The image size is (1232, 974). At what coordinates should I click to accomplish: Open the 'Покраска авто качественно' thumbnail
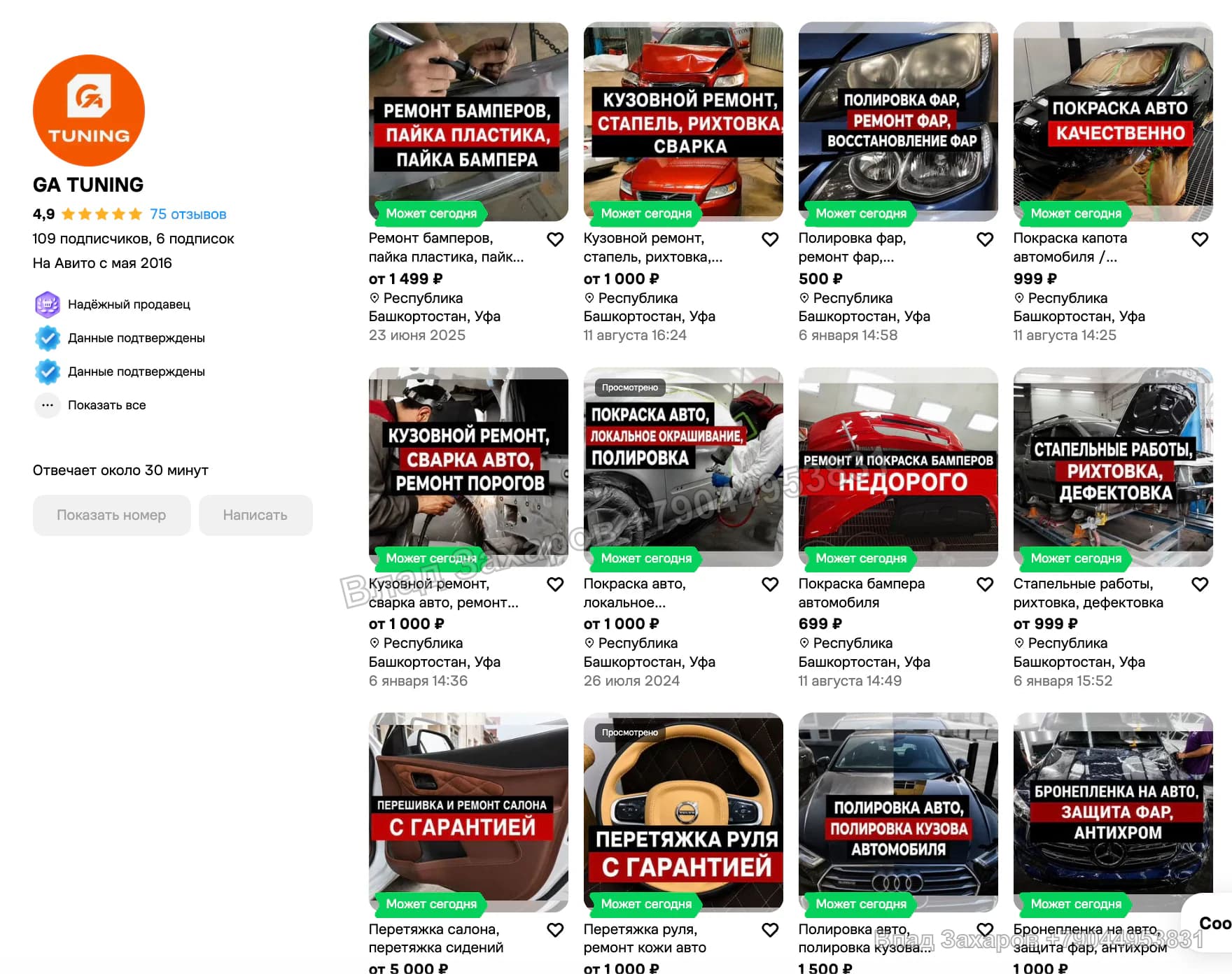1113,122
